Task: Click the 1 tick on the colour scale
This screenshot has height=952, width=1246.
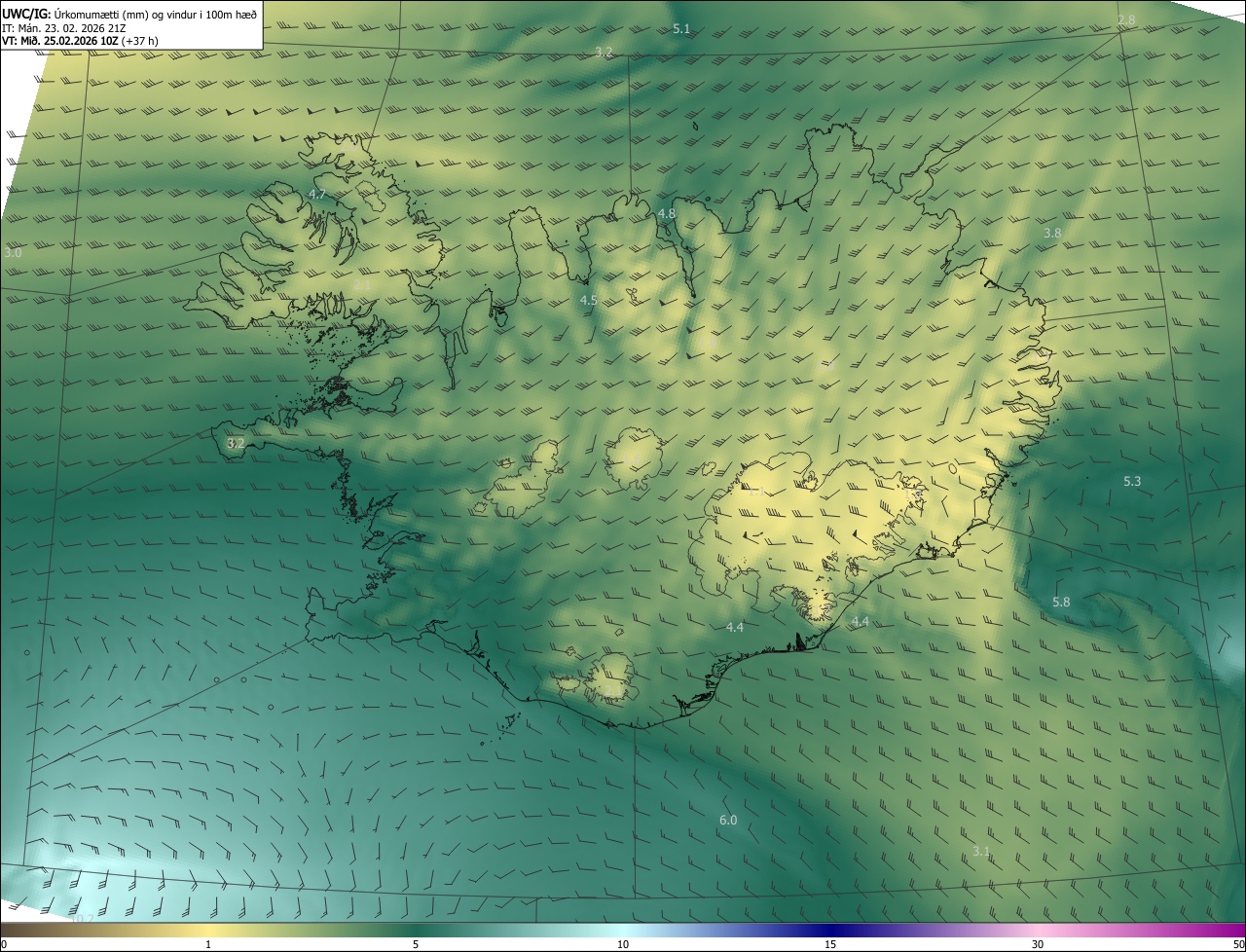Action: (x=208, y=944)
